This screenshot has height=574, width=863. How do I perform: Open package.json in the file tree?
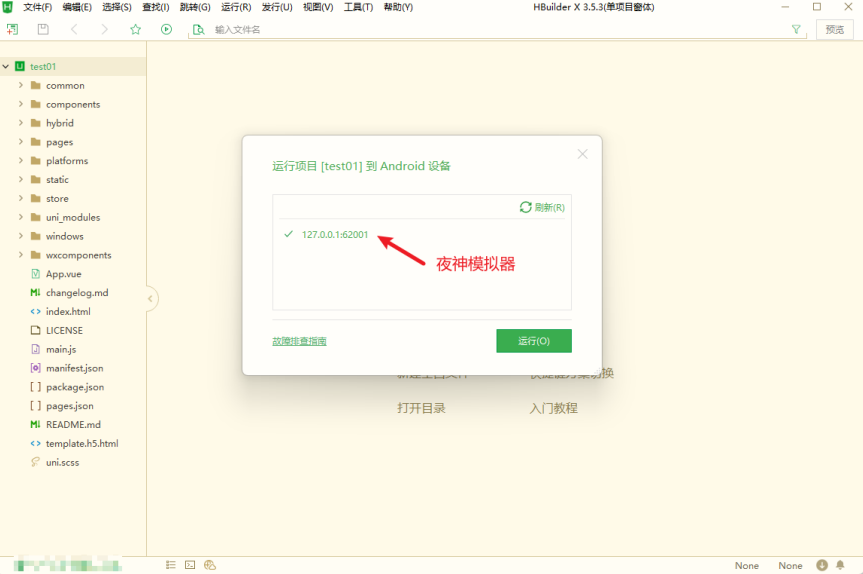tap(75, 387)
